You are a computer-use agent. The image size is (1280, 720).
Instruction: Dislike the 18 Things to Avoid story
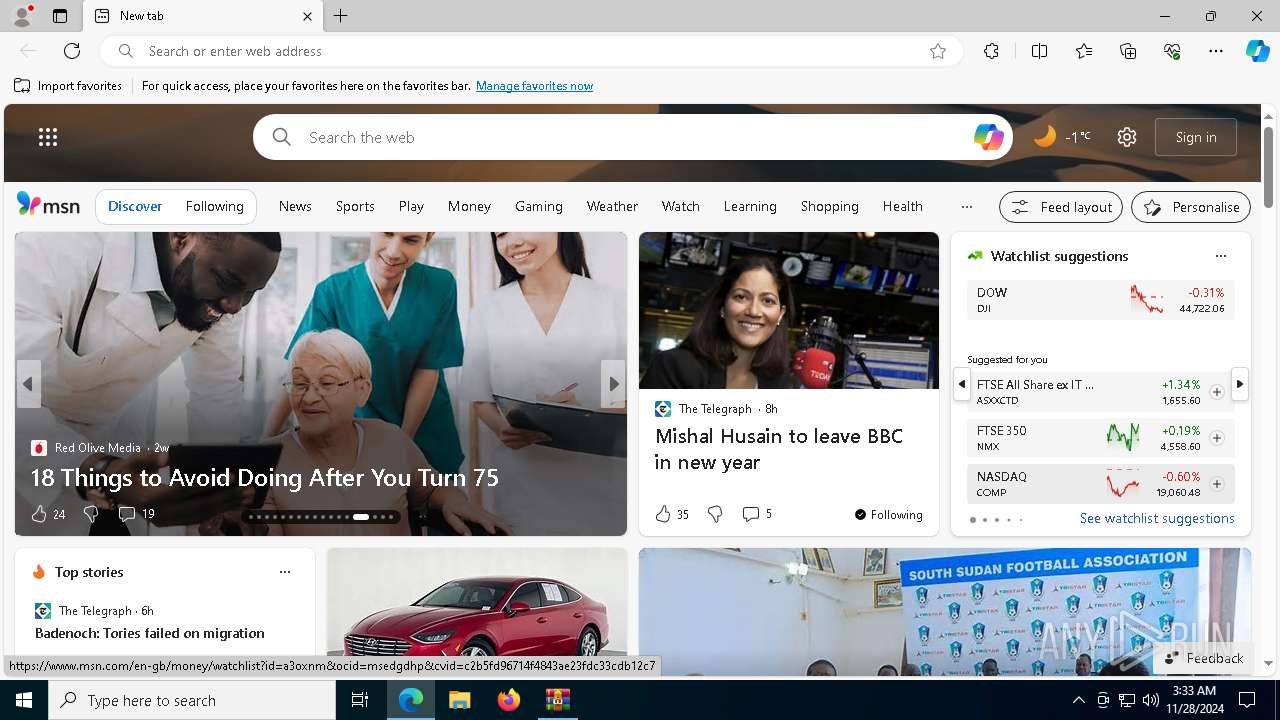(x=91, y=514)
